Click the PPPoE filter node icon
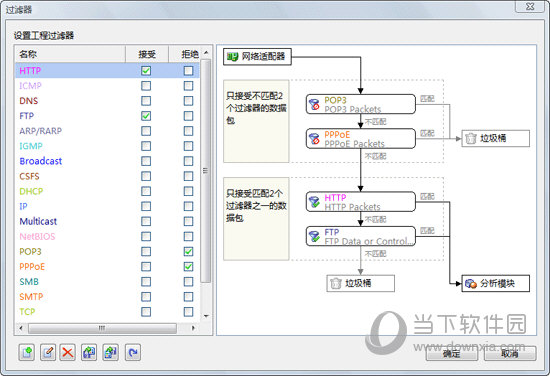 point(314,139)
